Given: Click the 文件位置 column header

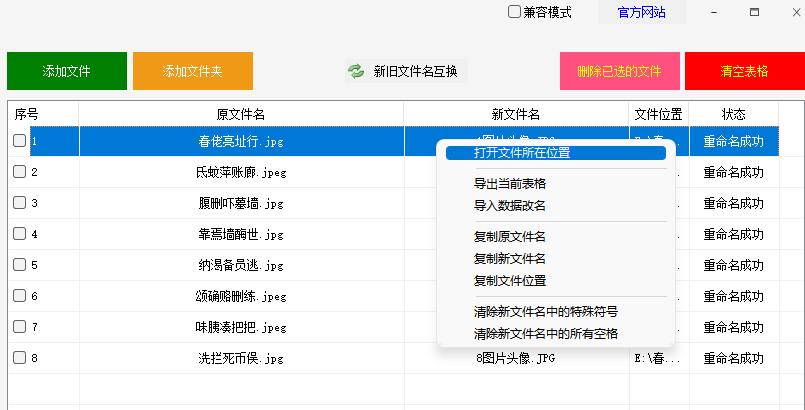Looking at the screenshot, I should [x=659, y=114].
